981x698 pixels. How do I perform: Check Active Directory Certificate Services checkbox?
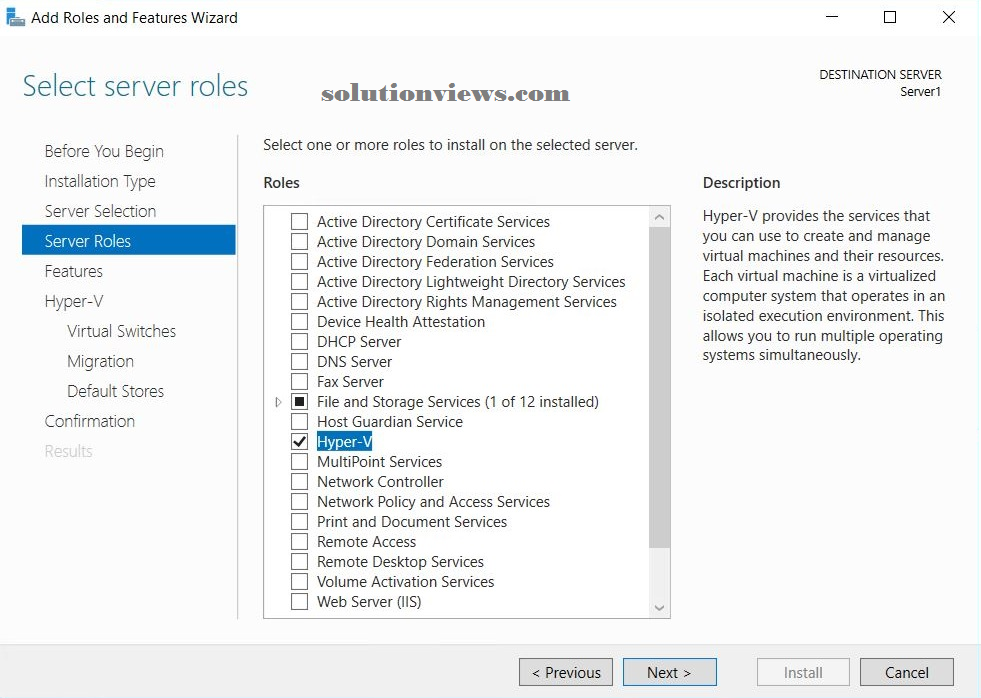[300, 221]
